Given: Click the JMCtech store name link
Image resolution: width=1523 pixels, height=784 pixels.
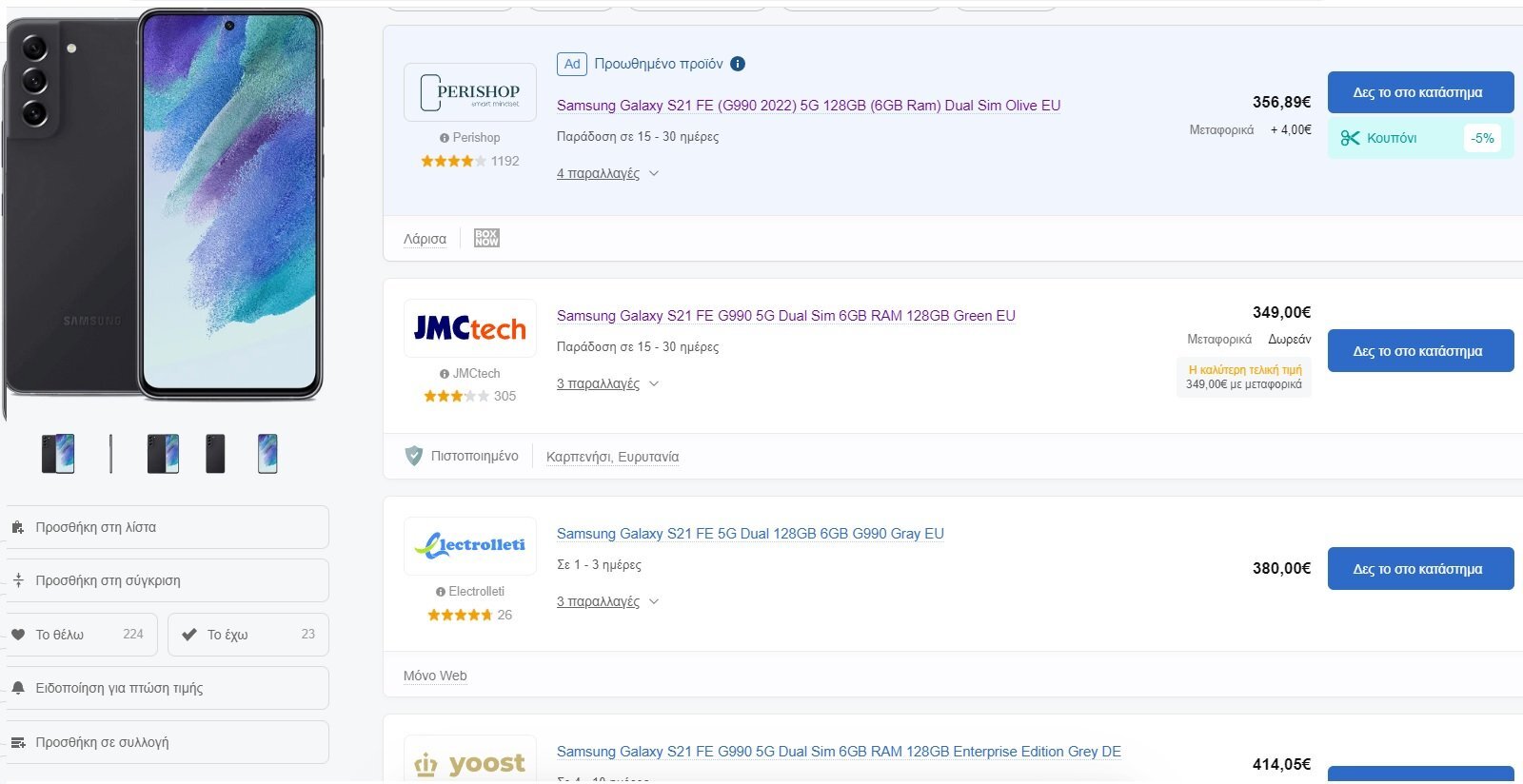Looking at the screenshot, I should (x=476, y=373).
